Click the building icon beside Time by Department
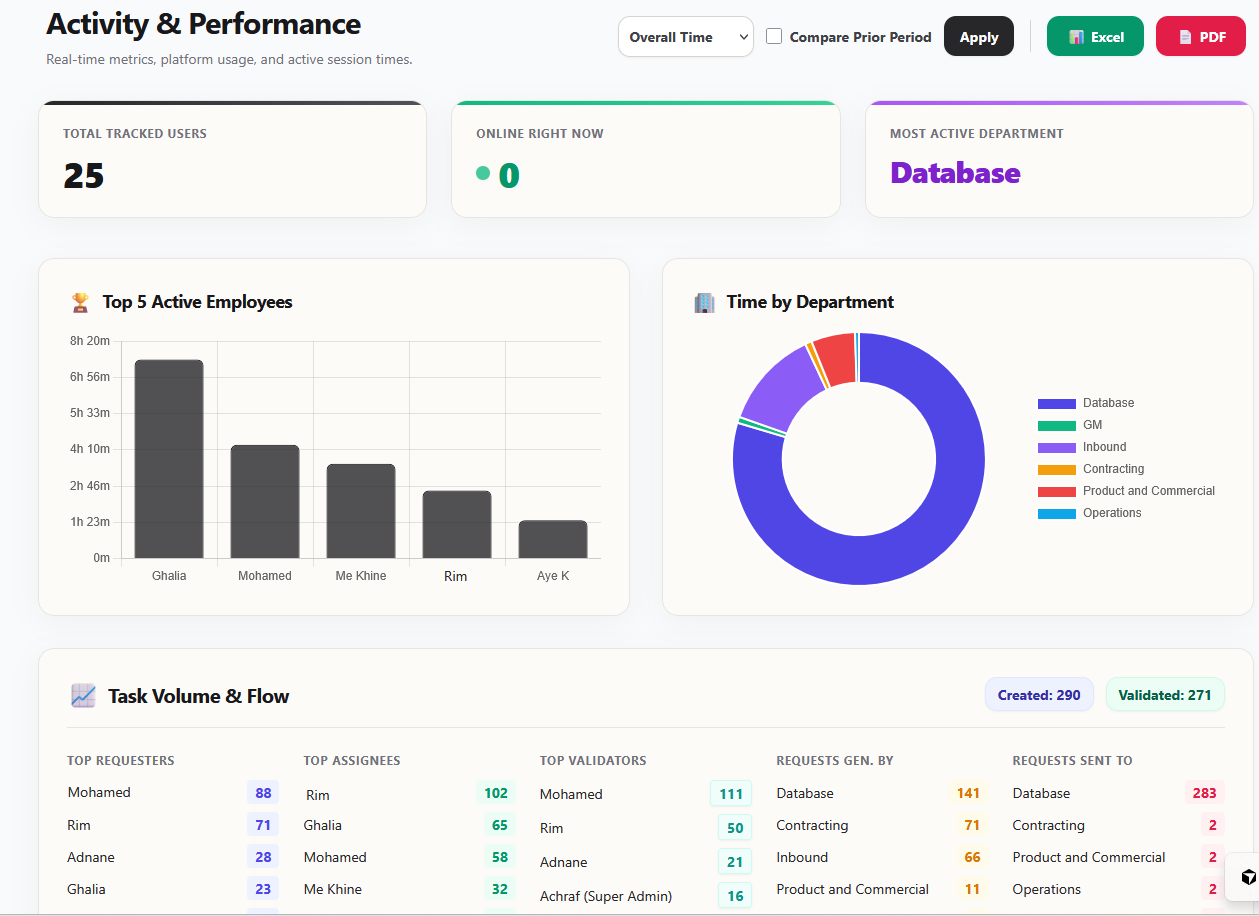The width and height of the screenshot is (1259, 916). tap(705, 302)
